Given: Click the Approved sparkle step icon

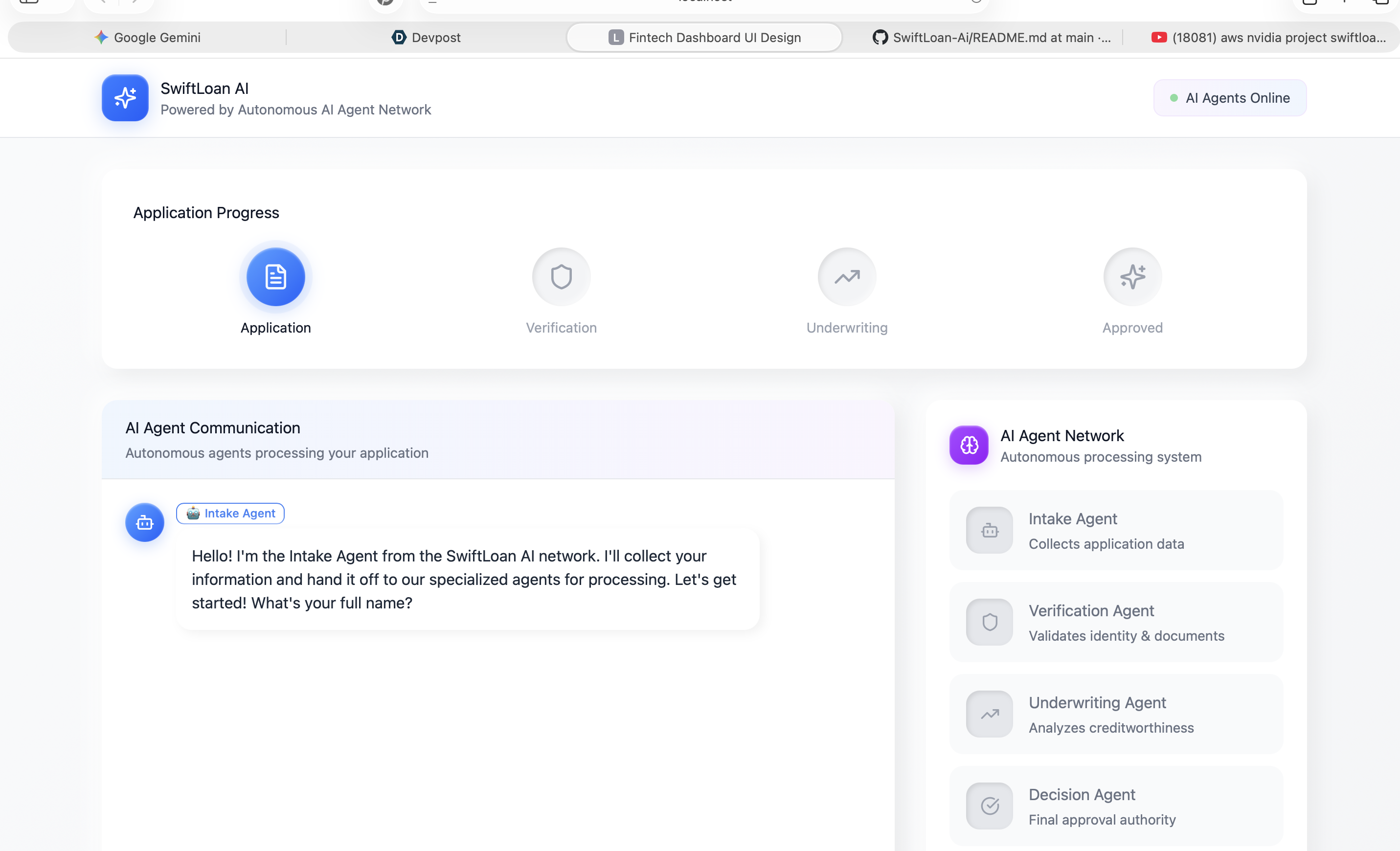Looking at the screenshot, I should (x=1132, y=277).
